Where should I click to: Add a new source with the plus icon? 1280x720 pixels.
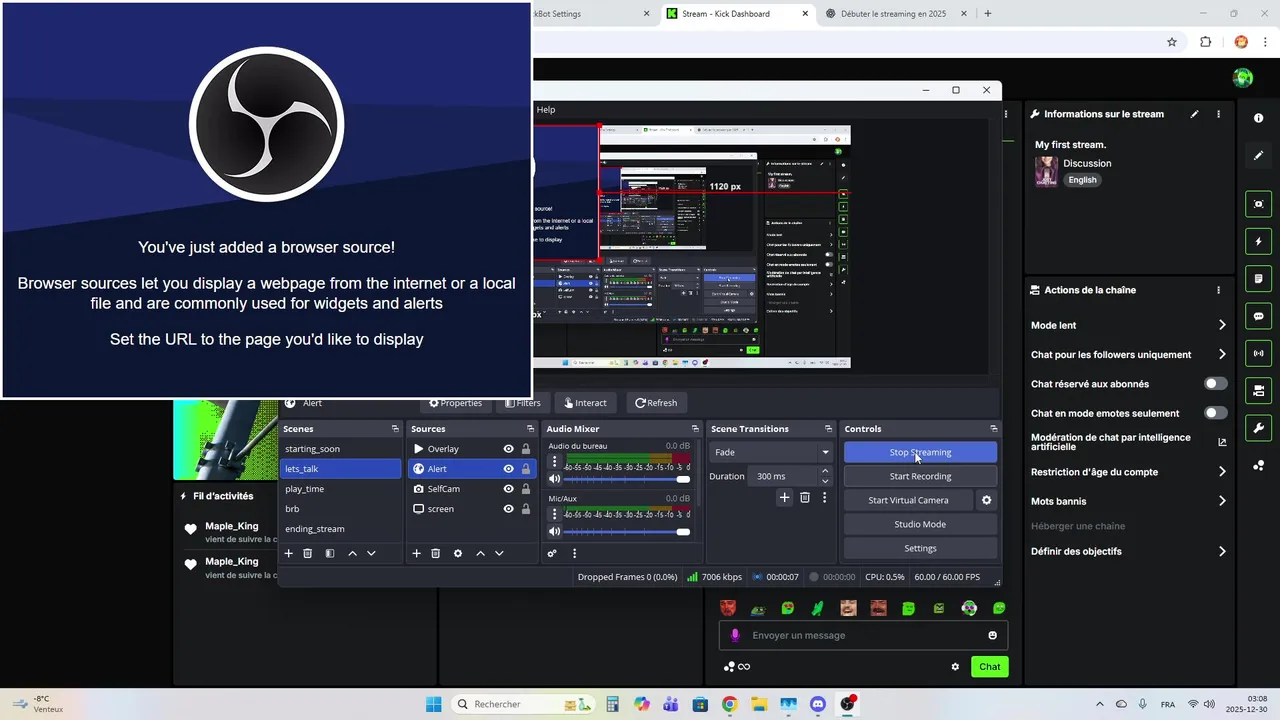[417, 553]
